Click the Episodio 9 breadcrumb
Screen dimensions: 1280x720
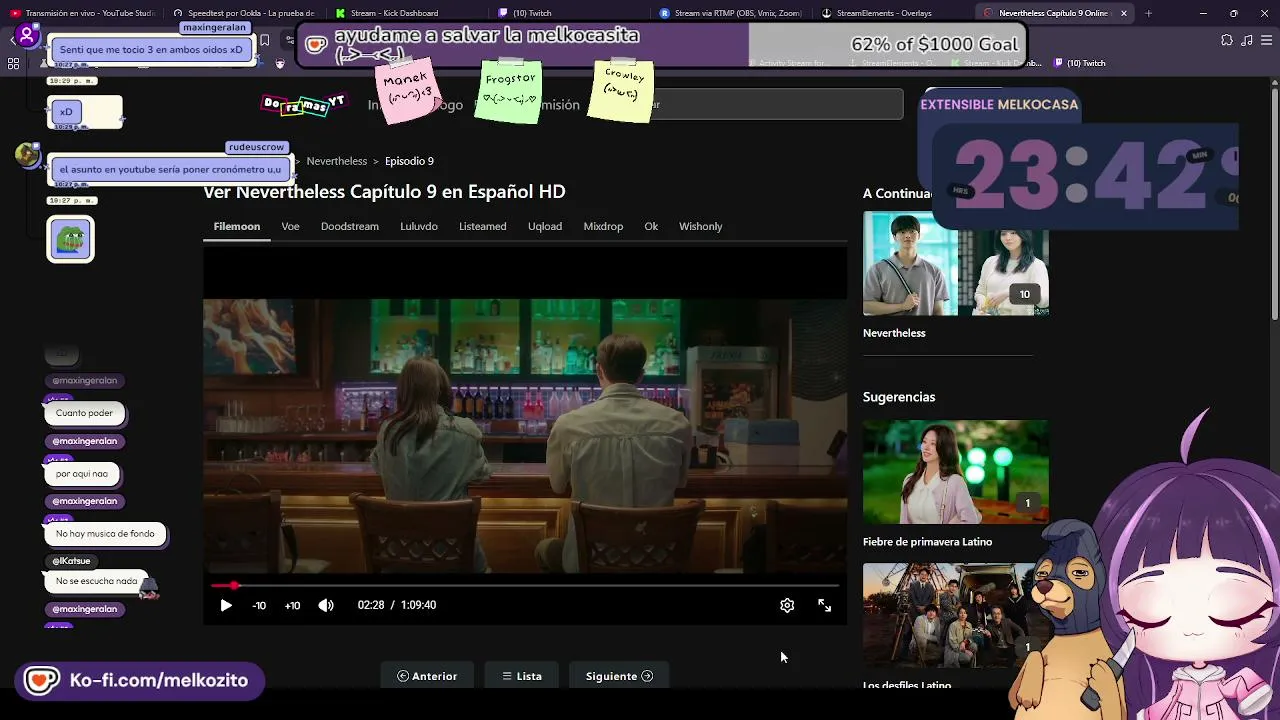(x=409, y=161)
